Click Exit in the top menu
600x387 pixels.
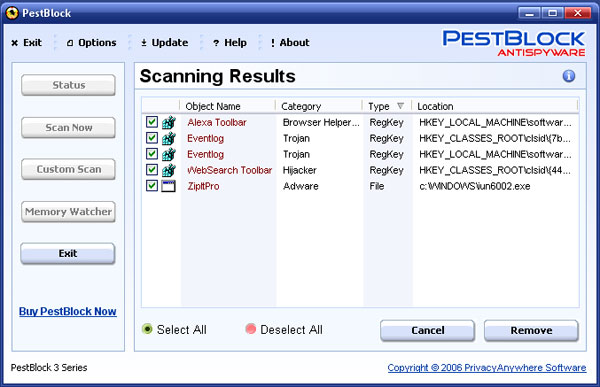26,42
